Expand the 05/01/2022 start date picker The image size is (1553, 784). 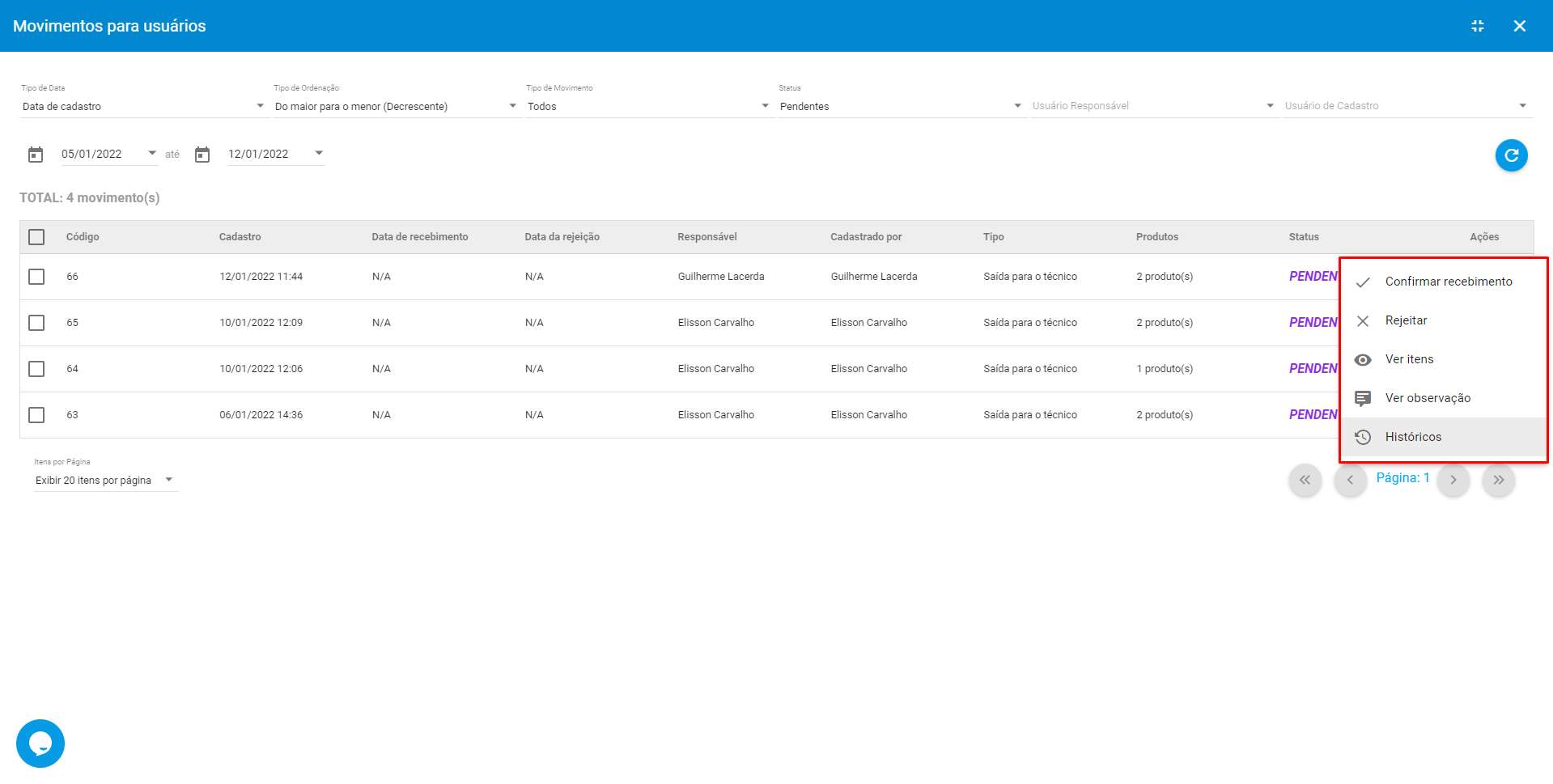109,154
